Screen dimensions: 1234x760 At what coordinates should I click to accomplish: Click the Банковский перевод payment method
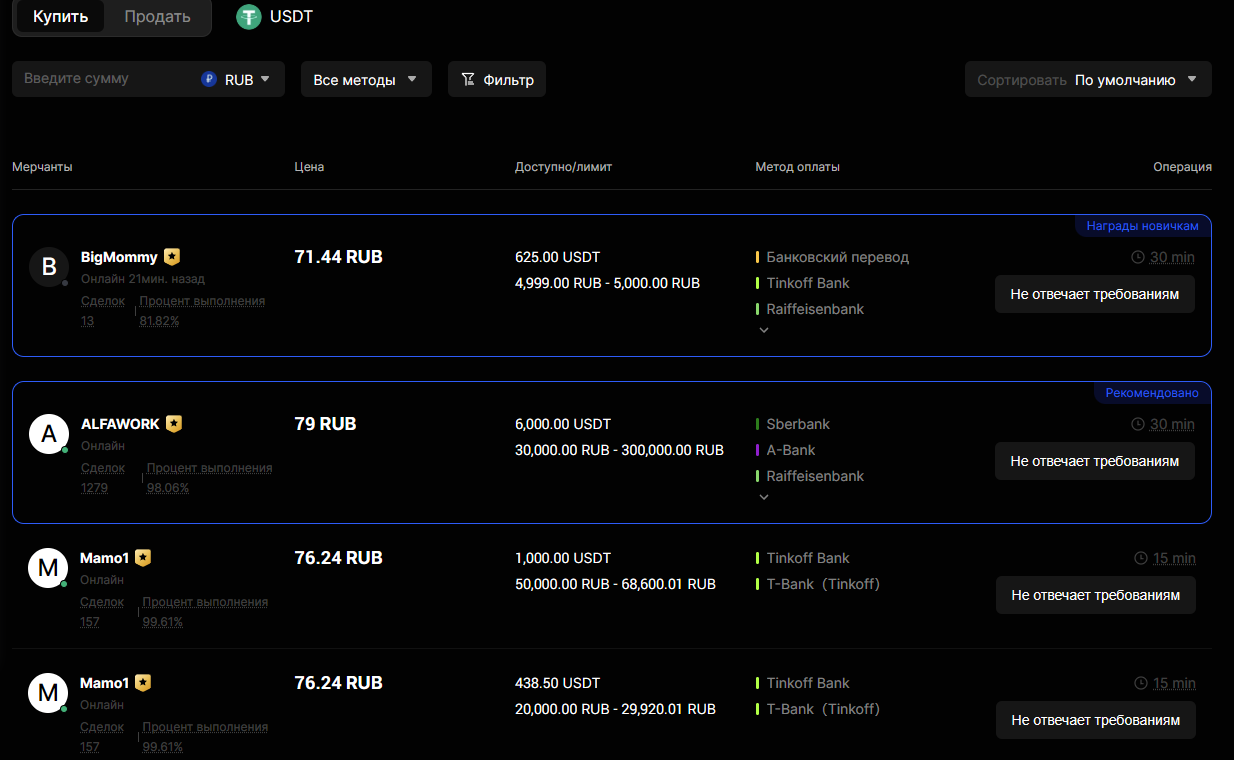coord(838,257)
